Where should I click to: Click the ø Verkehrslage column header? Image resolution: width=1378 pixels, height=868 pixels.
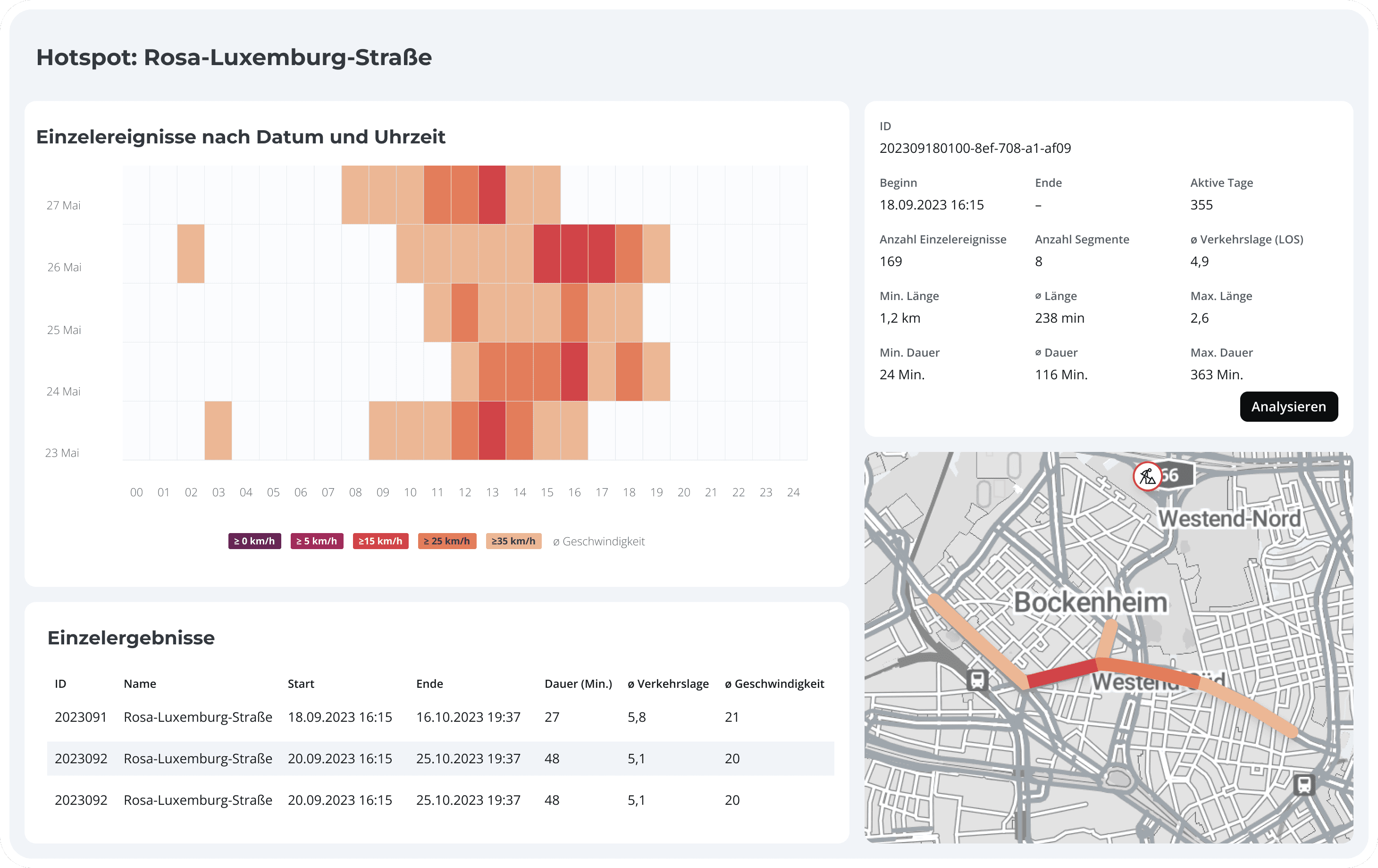pos(668,684)
